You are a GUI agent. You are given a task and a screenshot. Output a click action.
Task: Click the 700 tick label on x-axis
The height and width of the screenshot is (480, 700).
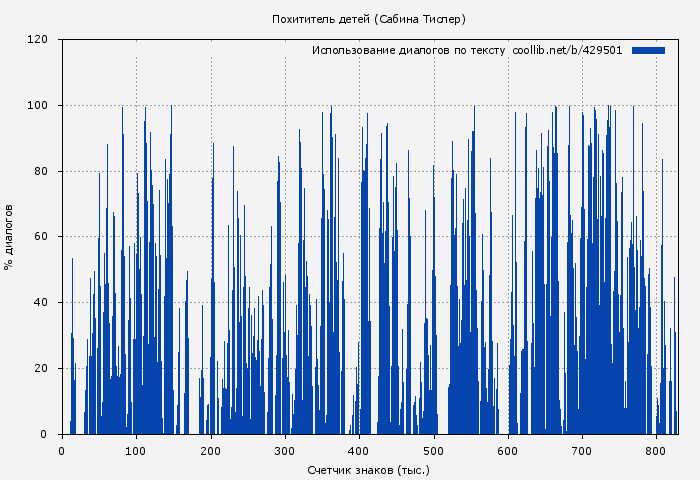pyautogui.click(x=582, y=450)
